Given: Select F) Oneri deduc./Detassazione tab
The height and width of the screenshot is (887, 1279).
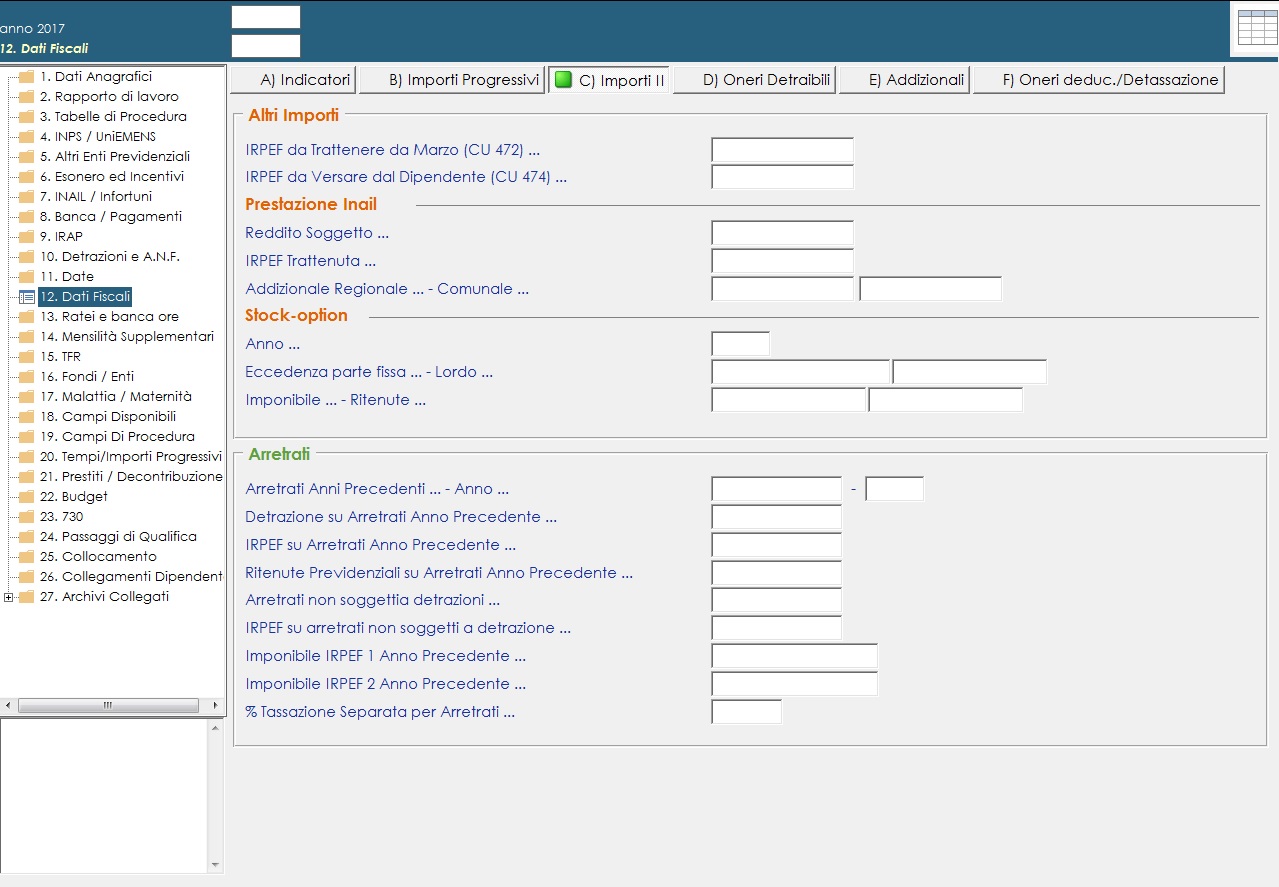Looking at the screenshot, I should click(1098, 80).
